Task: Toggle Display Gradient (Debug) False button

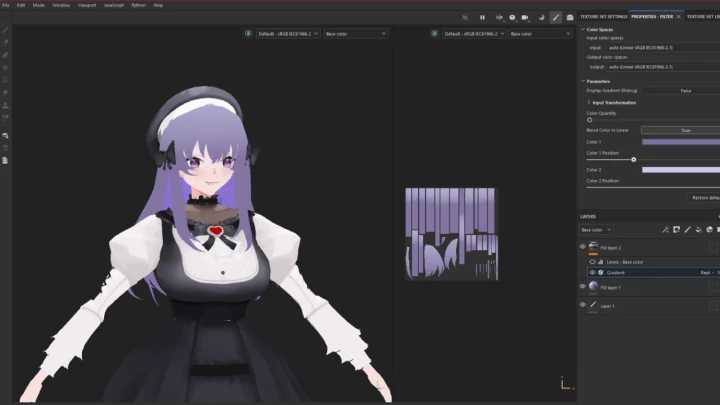Action: (x=681, y=91)
